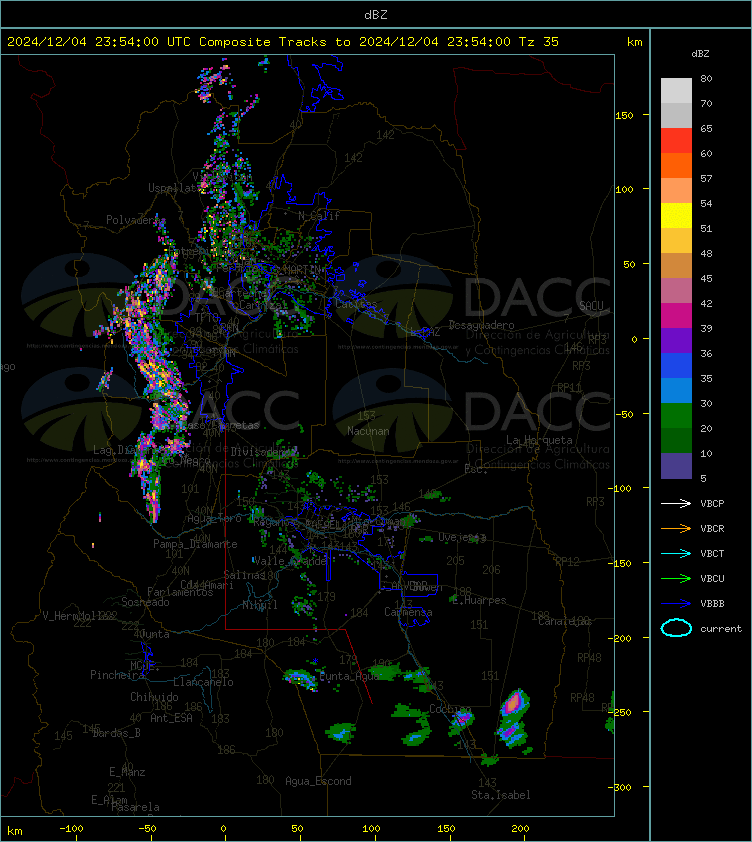Click the blue VBBB arrow icon in legend
This screenshot has width=752, height=842.
(x=676, y=604)
